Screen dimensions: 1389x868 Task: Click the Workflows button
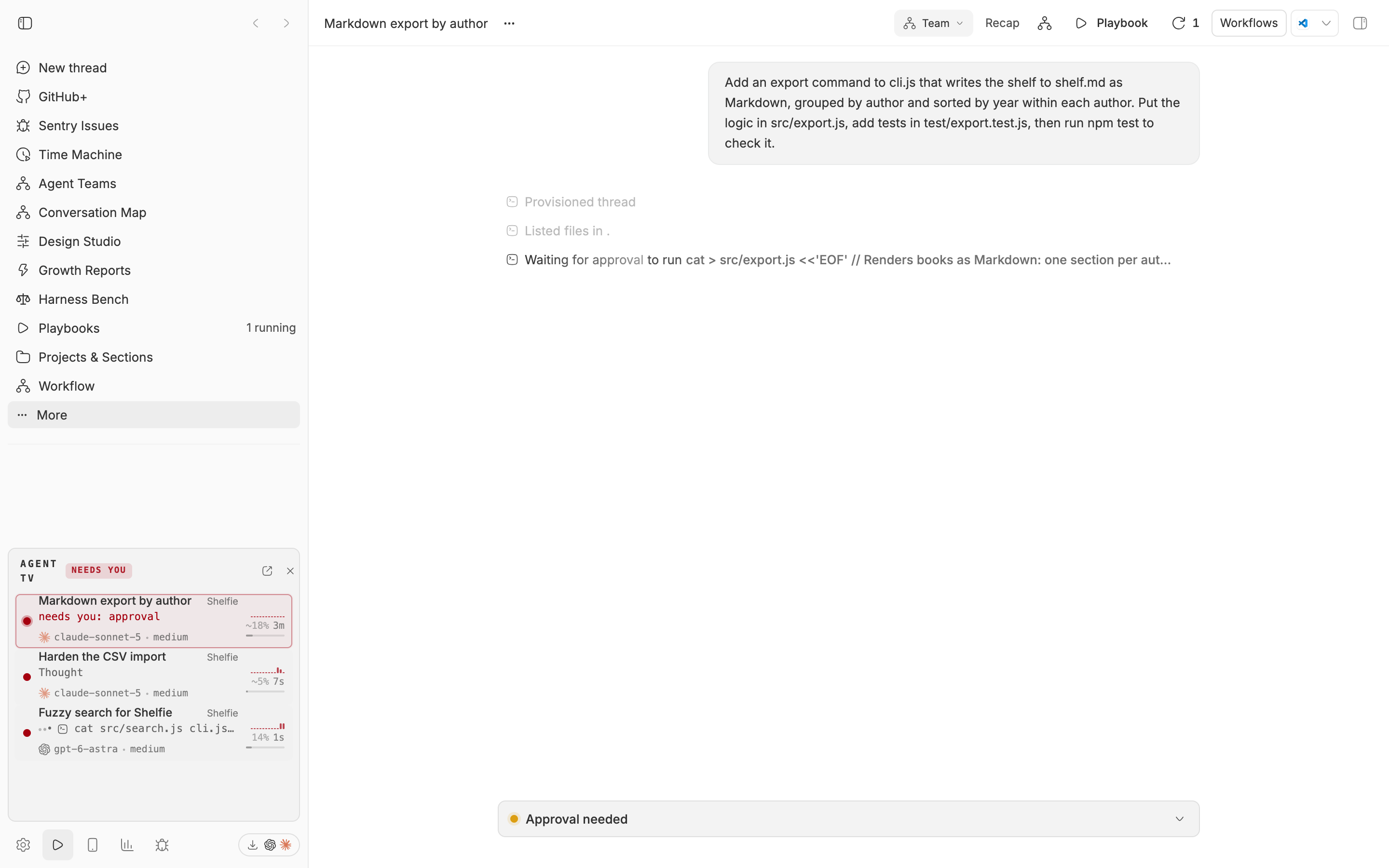pyautogui.click(x=1248, y=23)
